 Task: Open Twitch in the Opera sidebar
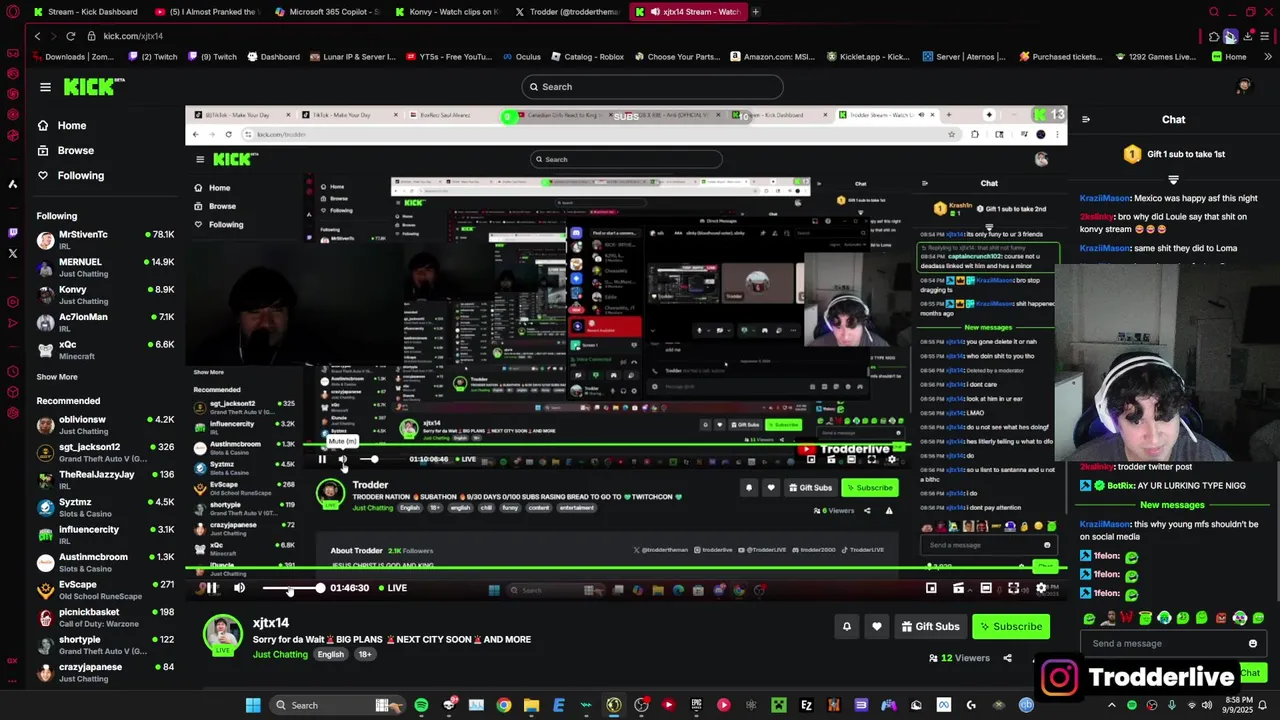tap(12, 232)
